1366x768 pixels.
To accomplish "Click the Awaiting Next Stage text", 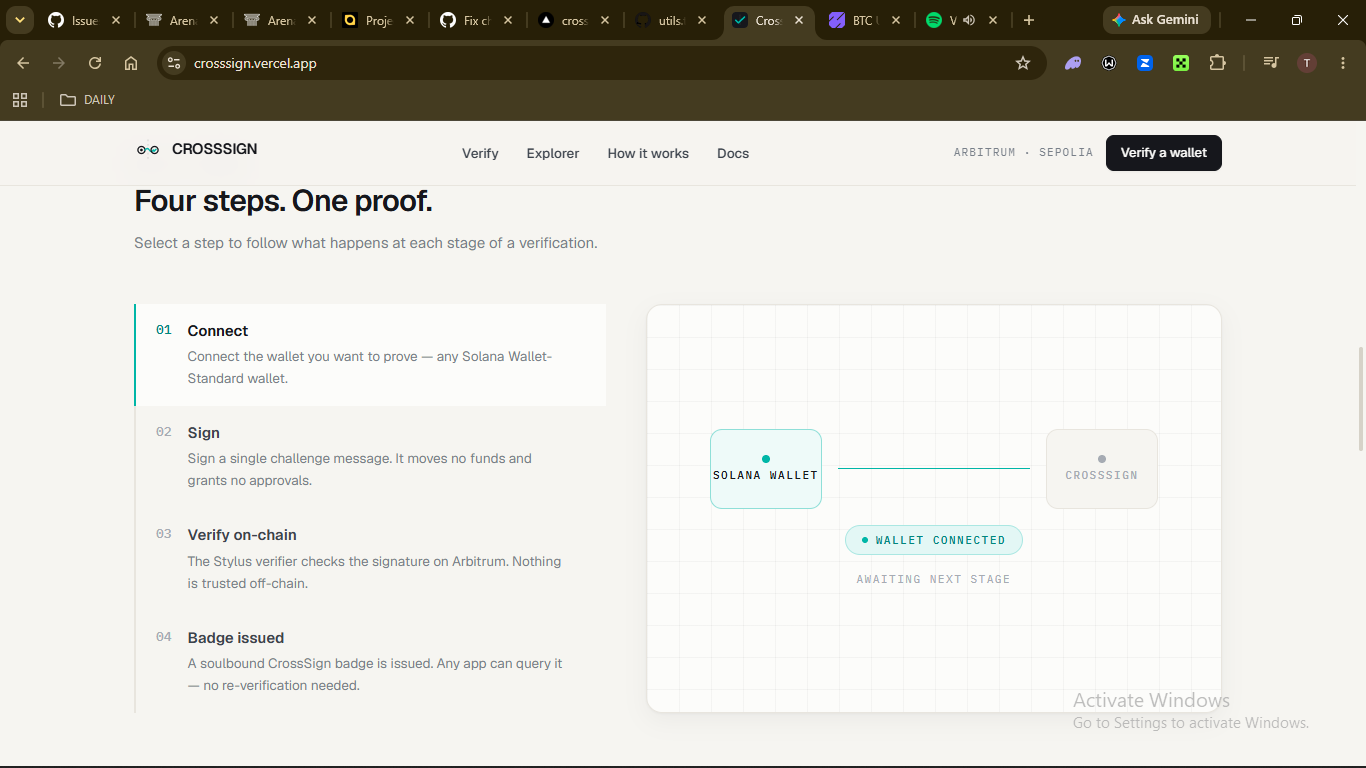I will [x=934, y=579].
